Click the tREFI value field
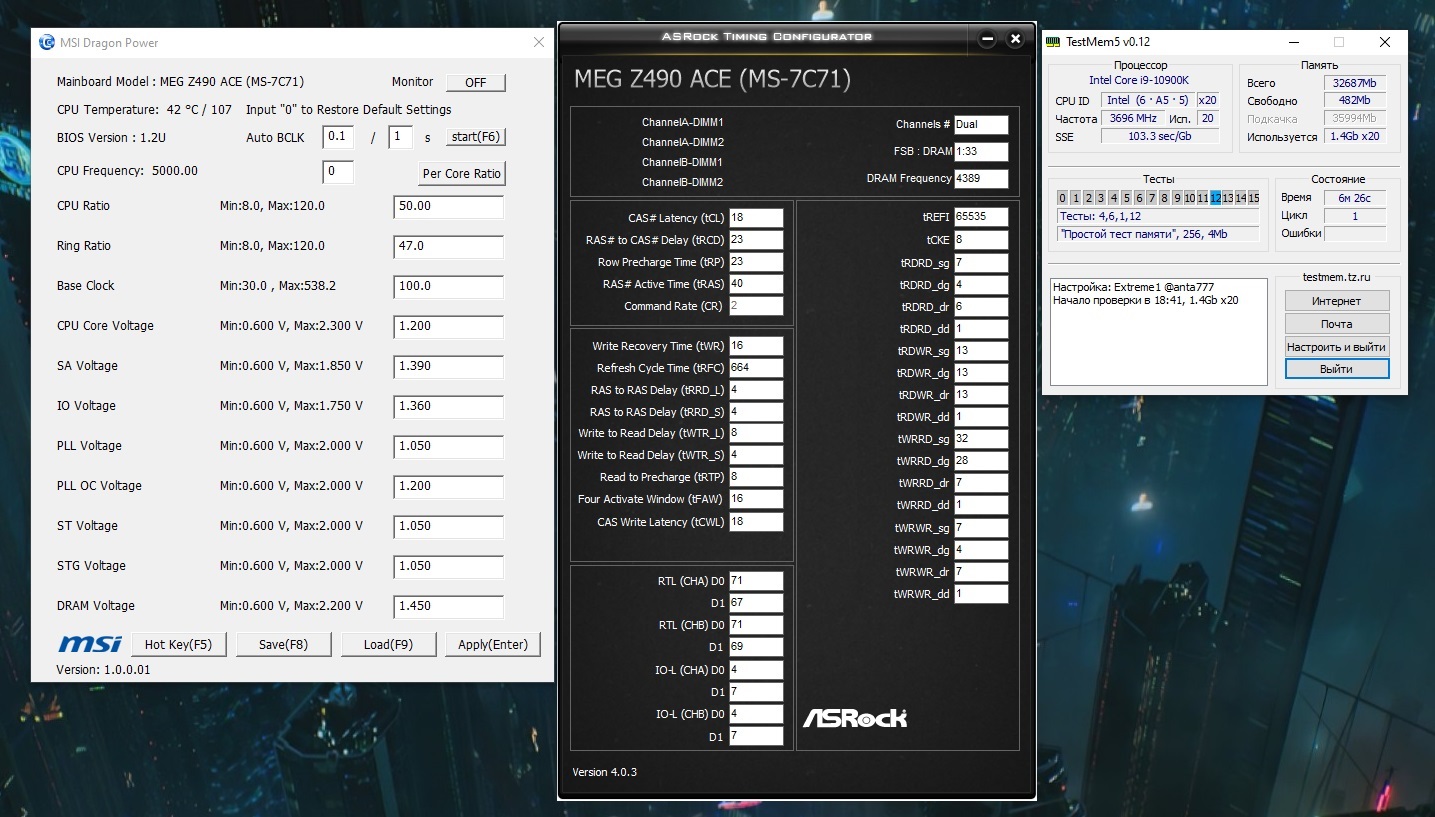This screenshot has width=1435, height=817. tap(981, 216)
